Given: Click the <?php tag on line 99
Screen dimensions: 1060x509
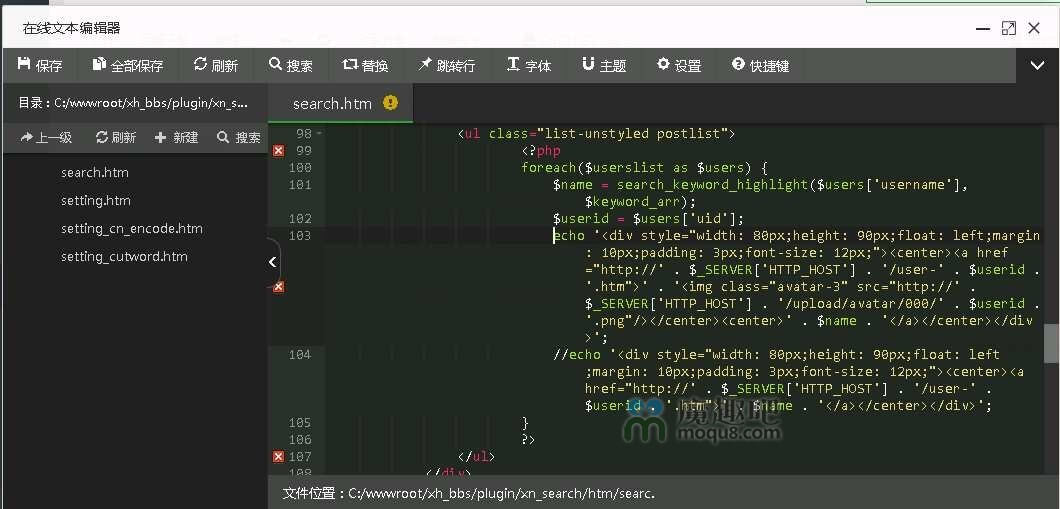Looking at the screenshot, I should point(541,150).
